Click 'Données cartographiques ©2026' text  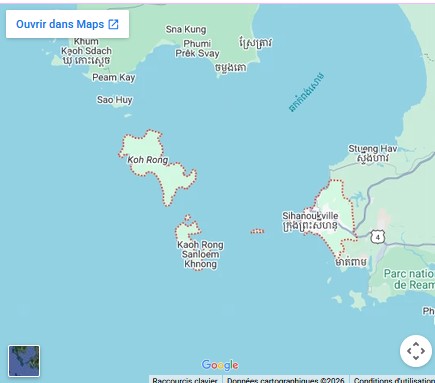tap(285, 380)
